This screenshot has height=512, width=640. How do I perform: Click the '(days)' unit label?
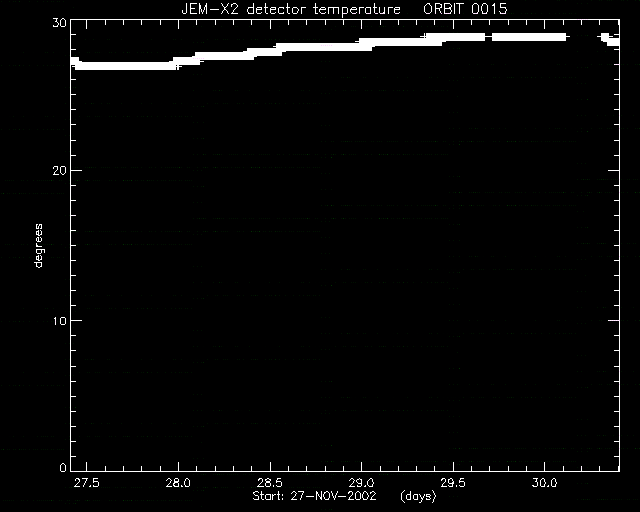click(418, 496)
